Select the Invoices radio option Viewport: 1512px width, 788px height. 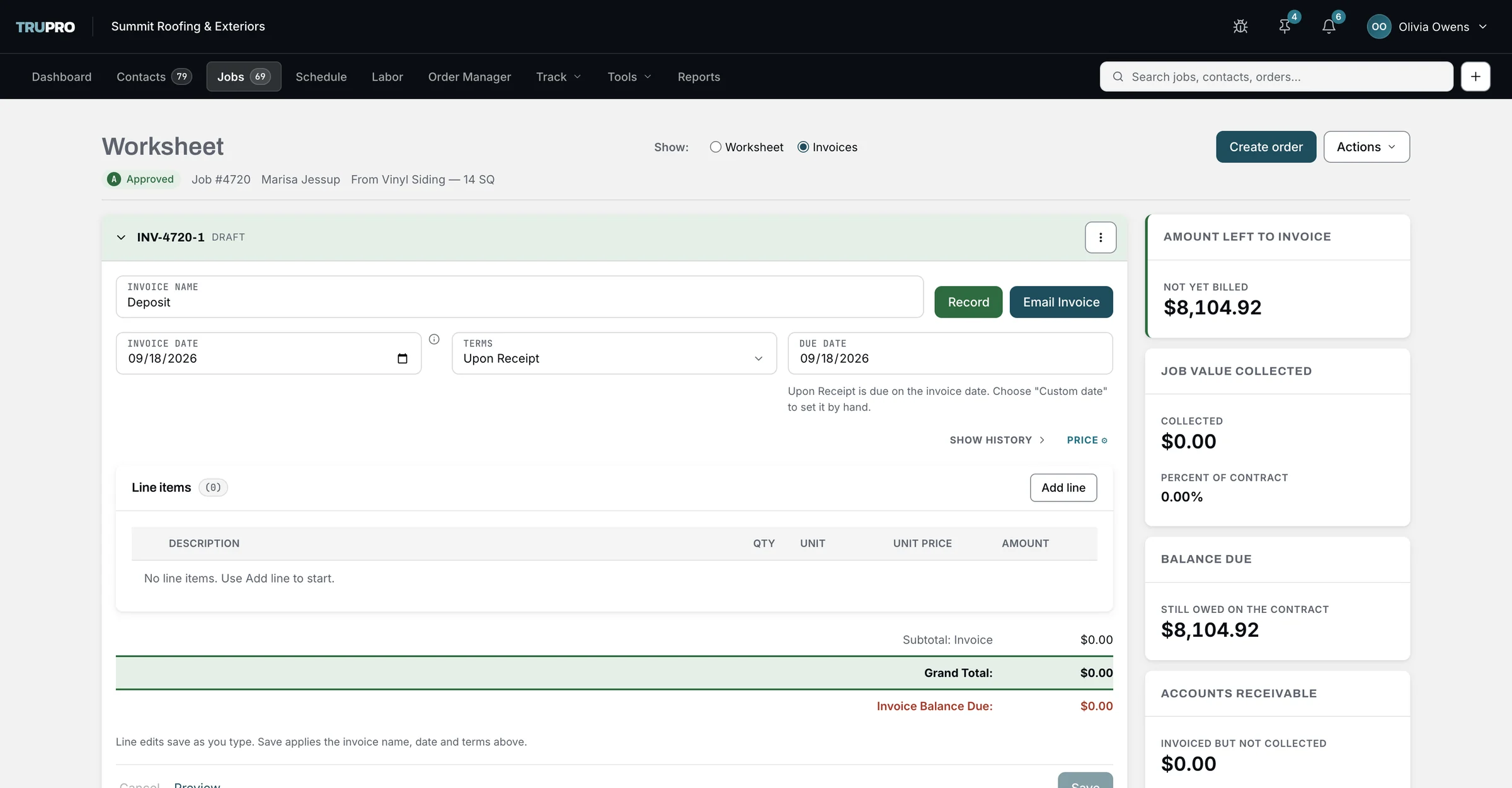pos(803,147)
